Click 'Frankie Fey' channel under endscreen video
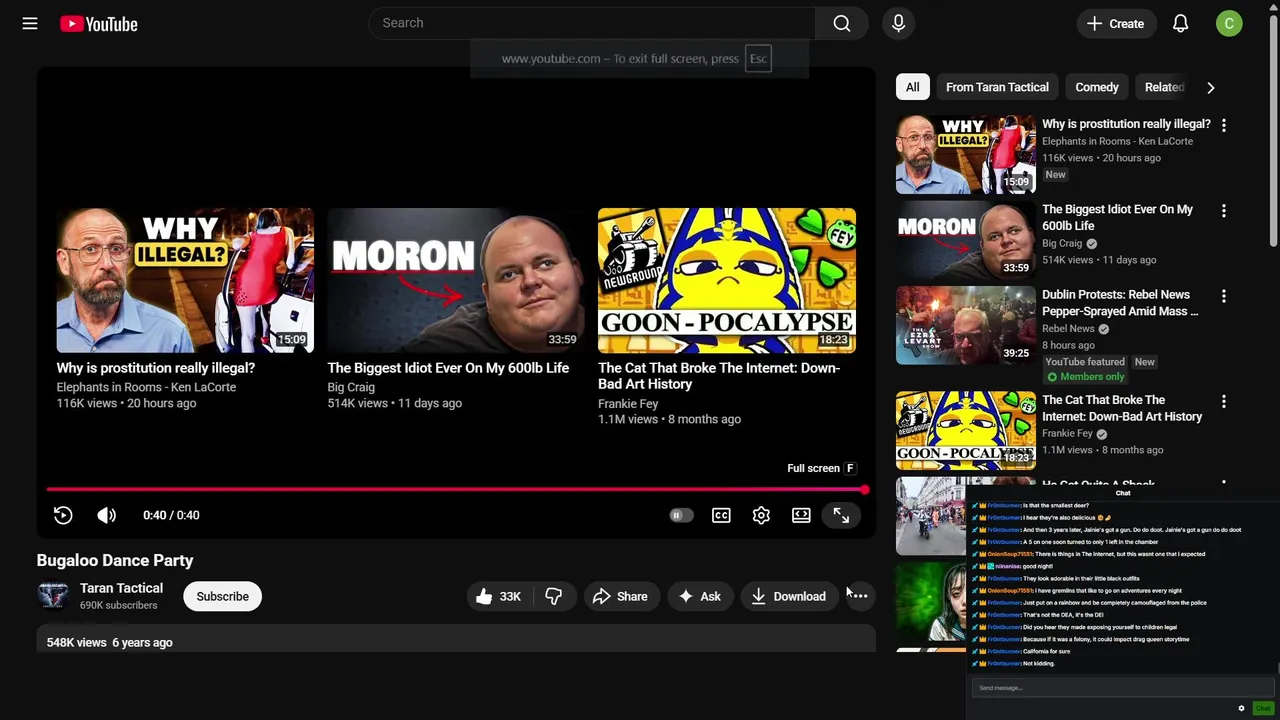 tap(628, 403)
